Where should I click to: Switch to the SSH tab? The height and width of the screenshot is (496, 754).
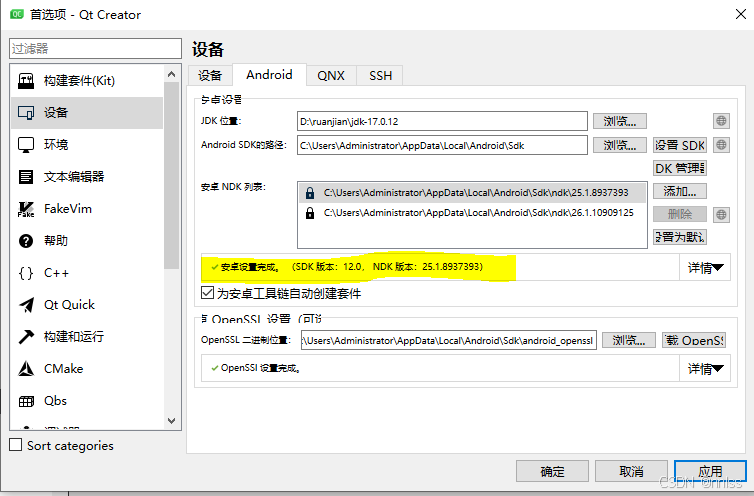[x=380, y=76]
